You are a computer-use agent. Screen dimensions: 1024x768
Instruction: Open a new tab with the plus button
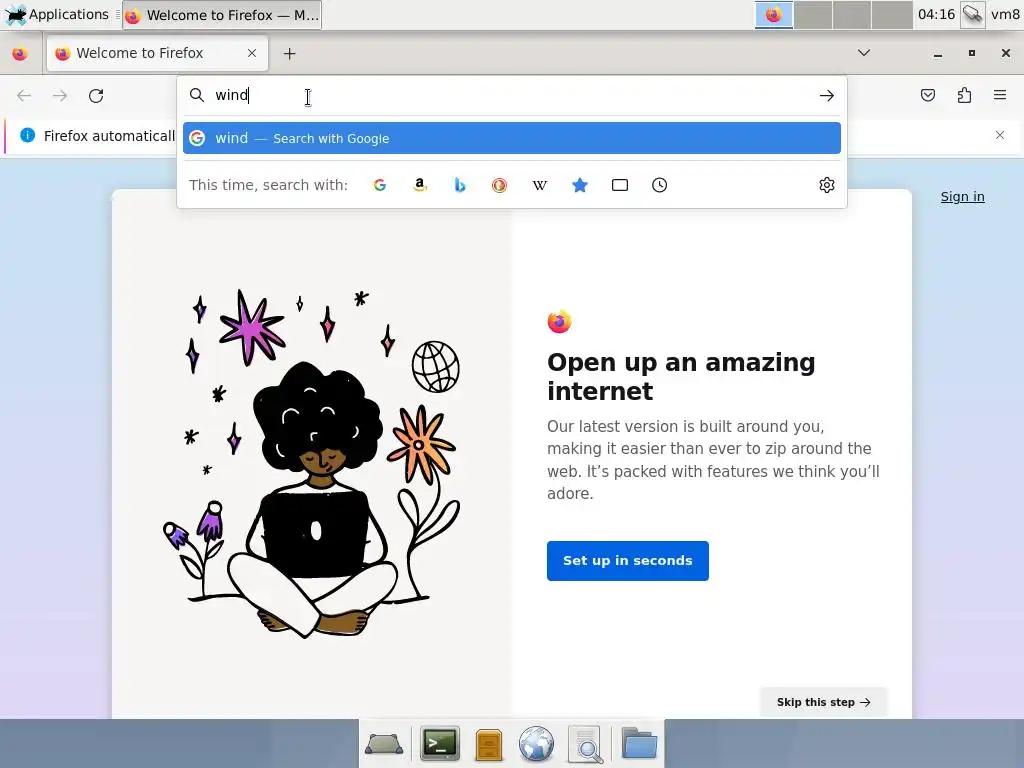[x=289, y=54]
